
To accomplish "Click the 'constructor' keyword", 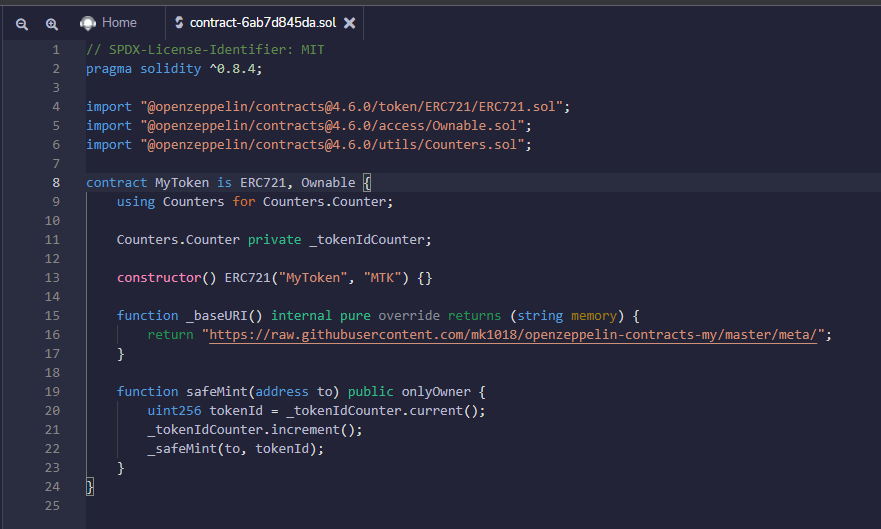I will (159, 277).
